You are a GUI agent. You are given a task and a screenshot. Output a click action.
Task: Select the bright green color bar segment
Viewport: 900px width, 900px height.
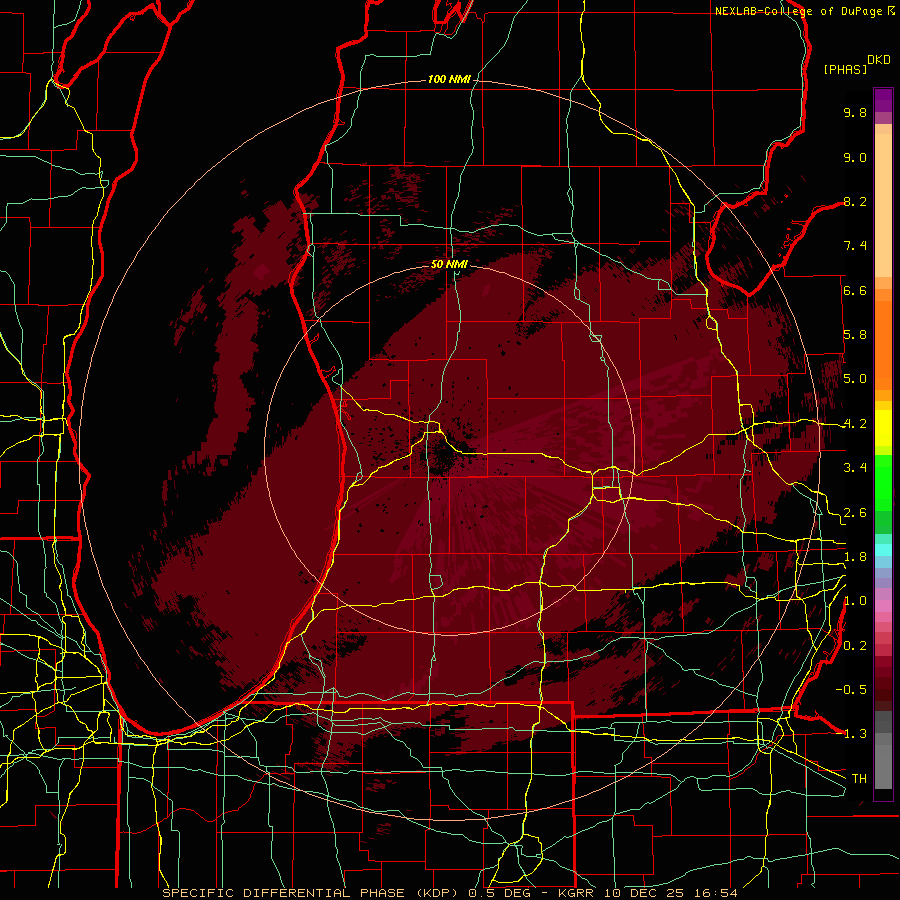[883, 484]
